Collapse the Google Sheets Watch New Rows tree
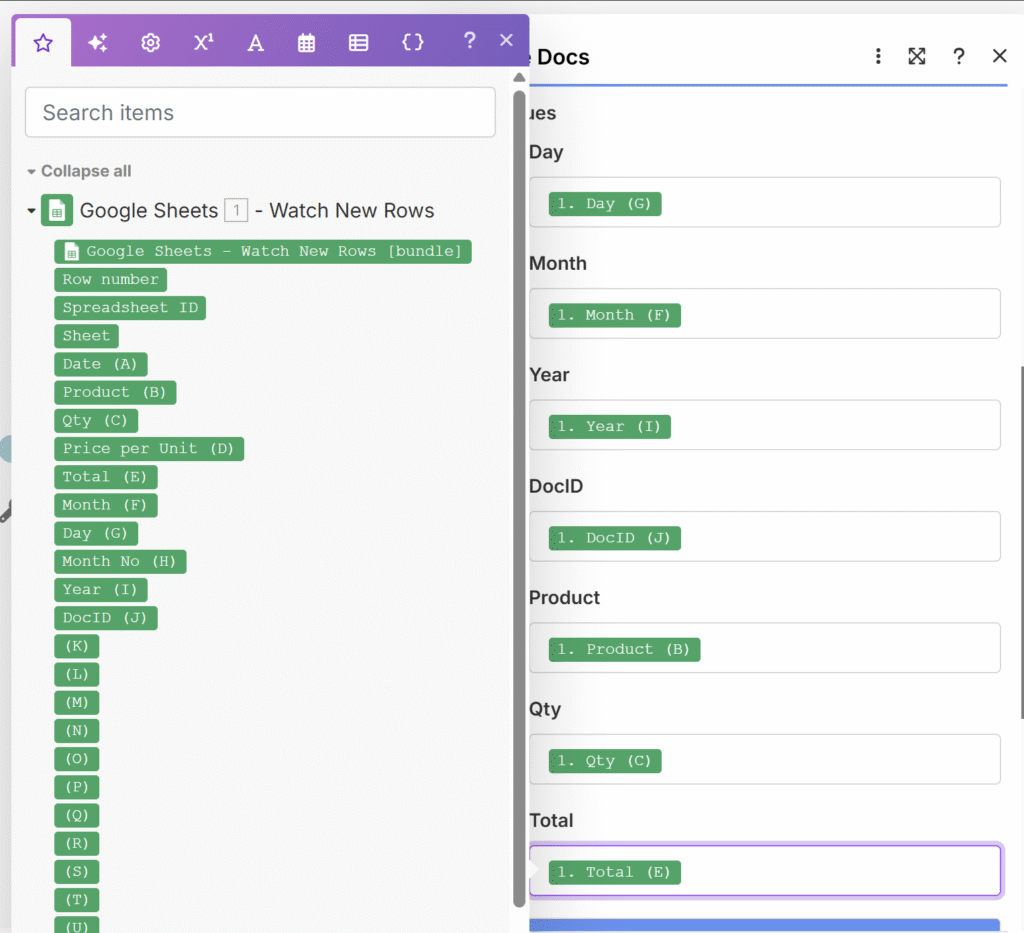This screenshot has width=1024, height=933. [31, 211]
